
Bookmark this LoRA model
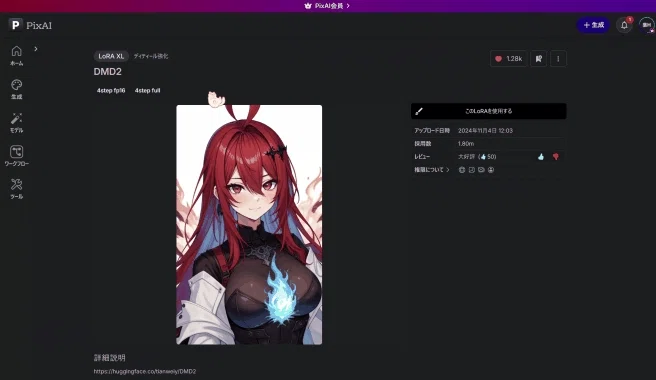coord(539,59)
